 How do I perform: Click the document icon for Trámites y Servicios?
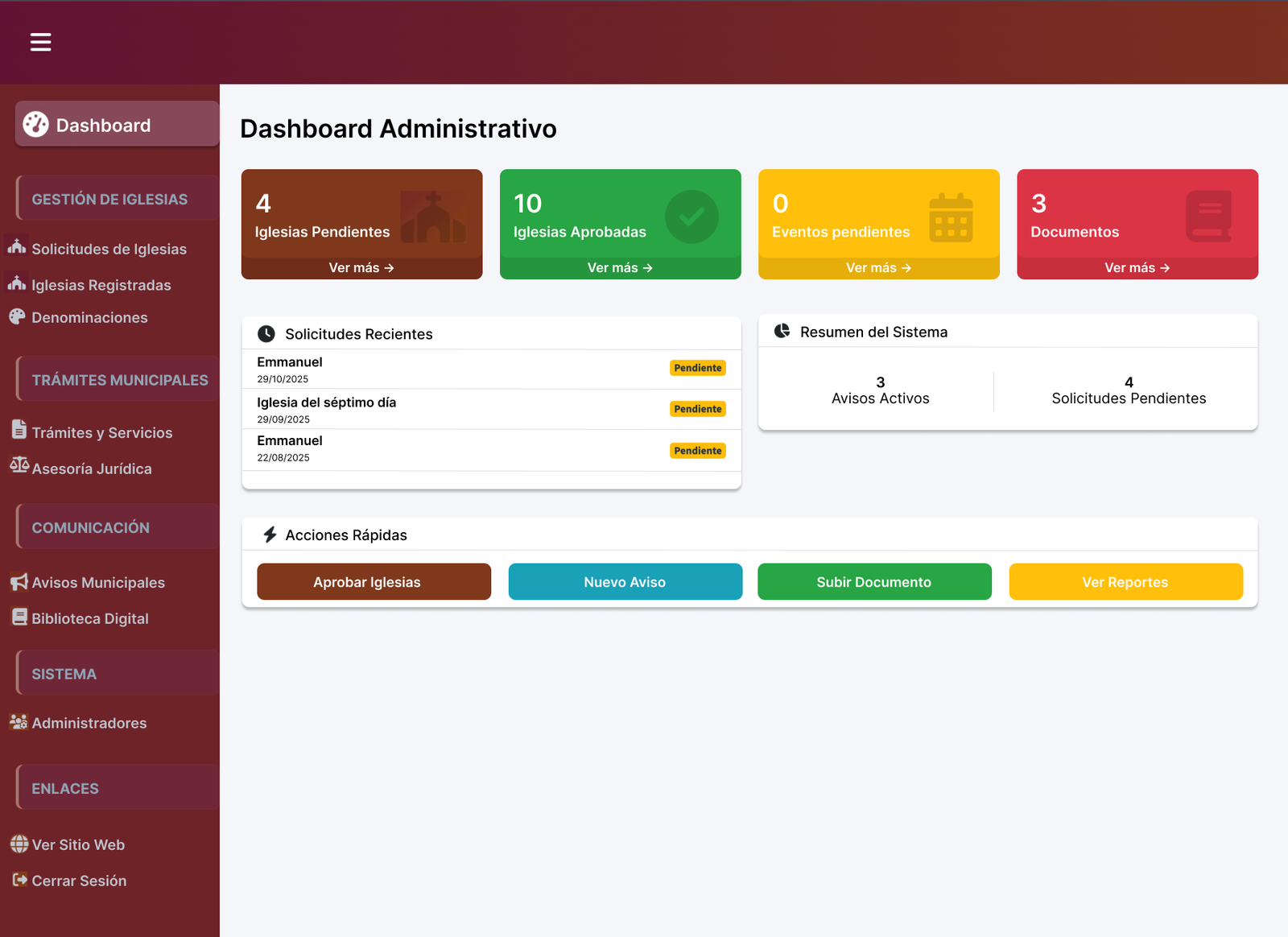click(x=19, y=430)
